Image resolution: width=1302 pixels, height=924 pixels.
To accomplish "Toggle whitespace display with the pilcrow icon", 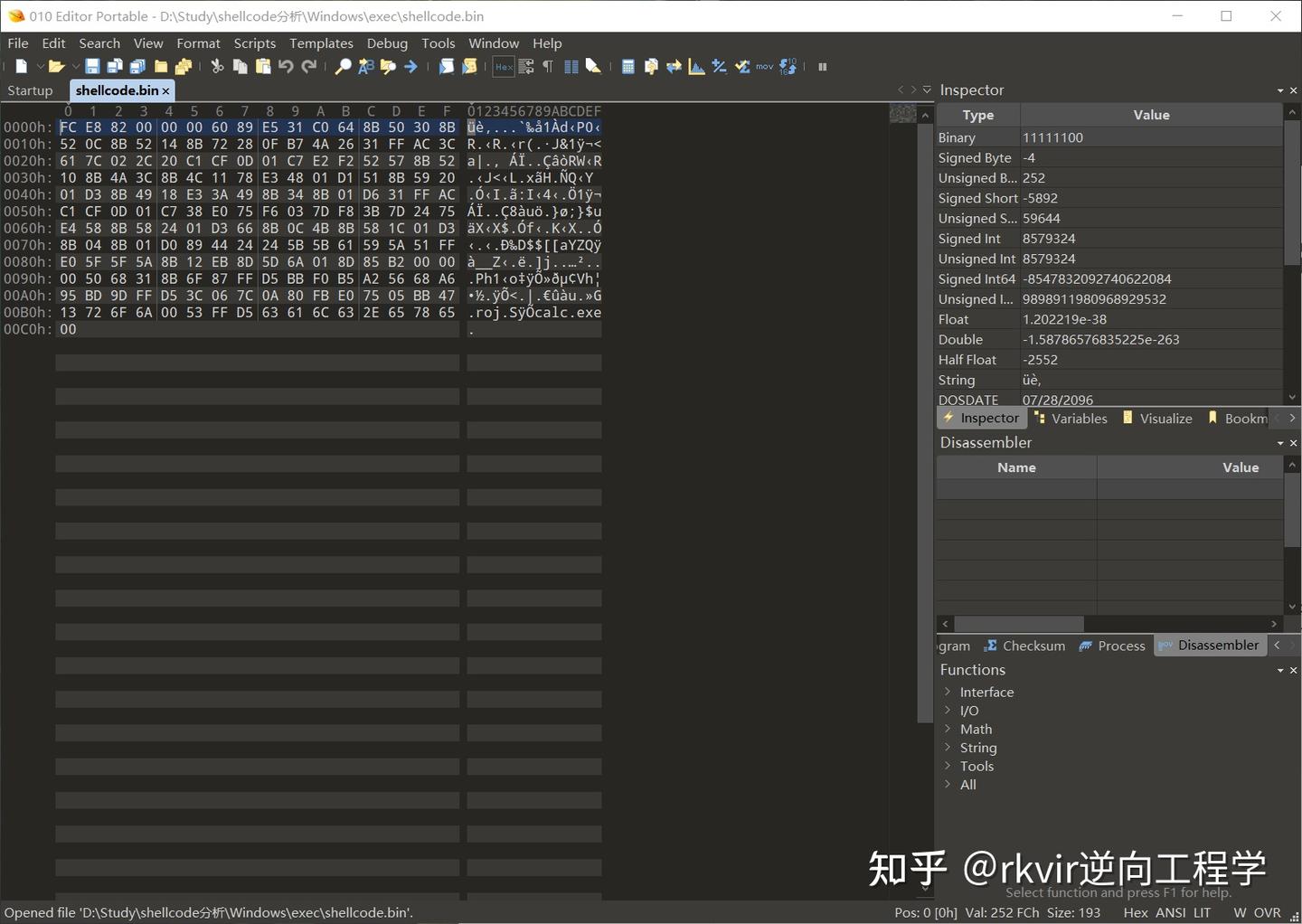I will (x=548, y=66).
